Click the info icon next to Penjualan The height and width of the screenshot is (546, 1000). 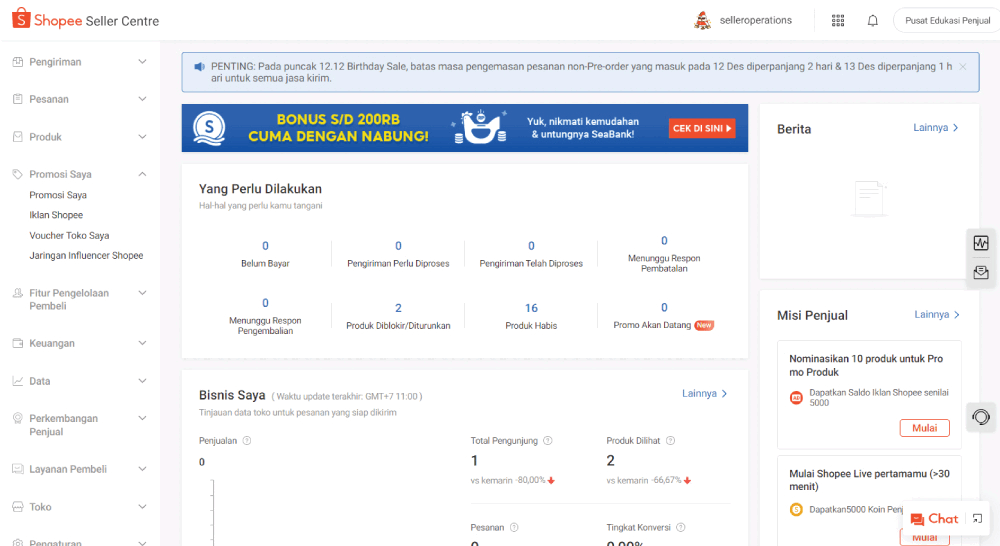point(247,441)
